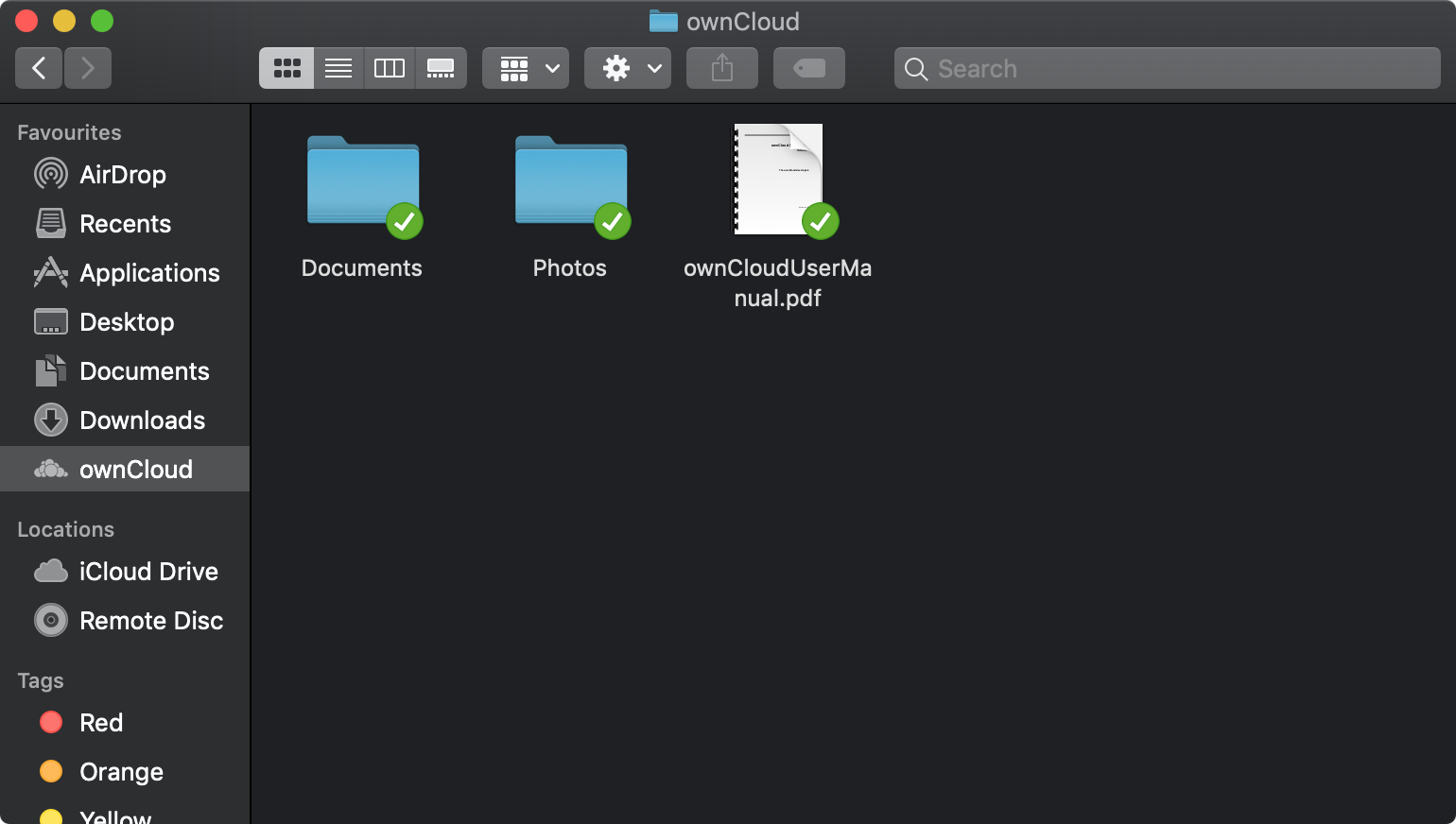
Task: Maximize the Finder window
Action: (x=102, y=21)
